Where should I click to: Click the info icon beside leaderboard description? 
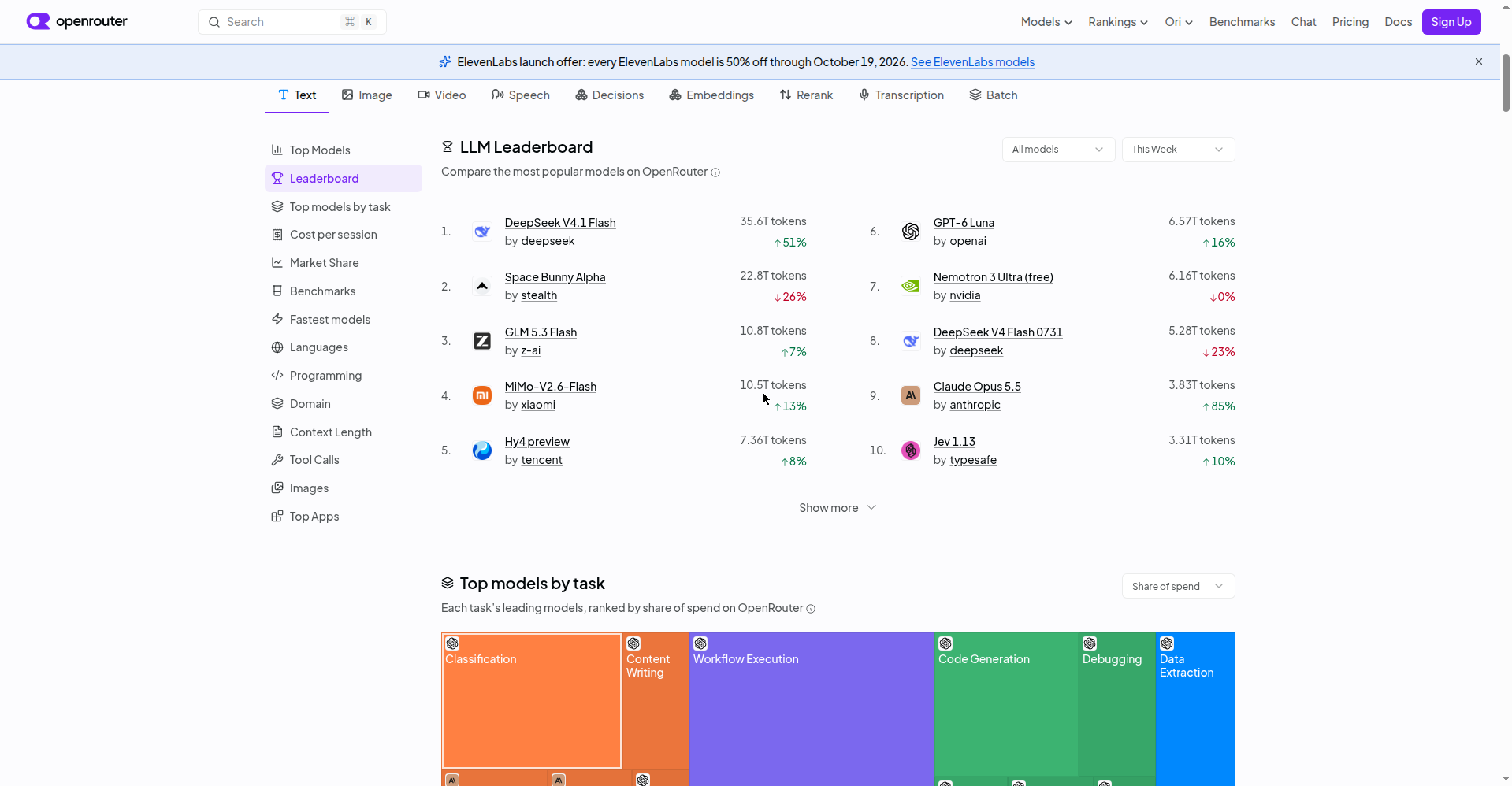715,172
